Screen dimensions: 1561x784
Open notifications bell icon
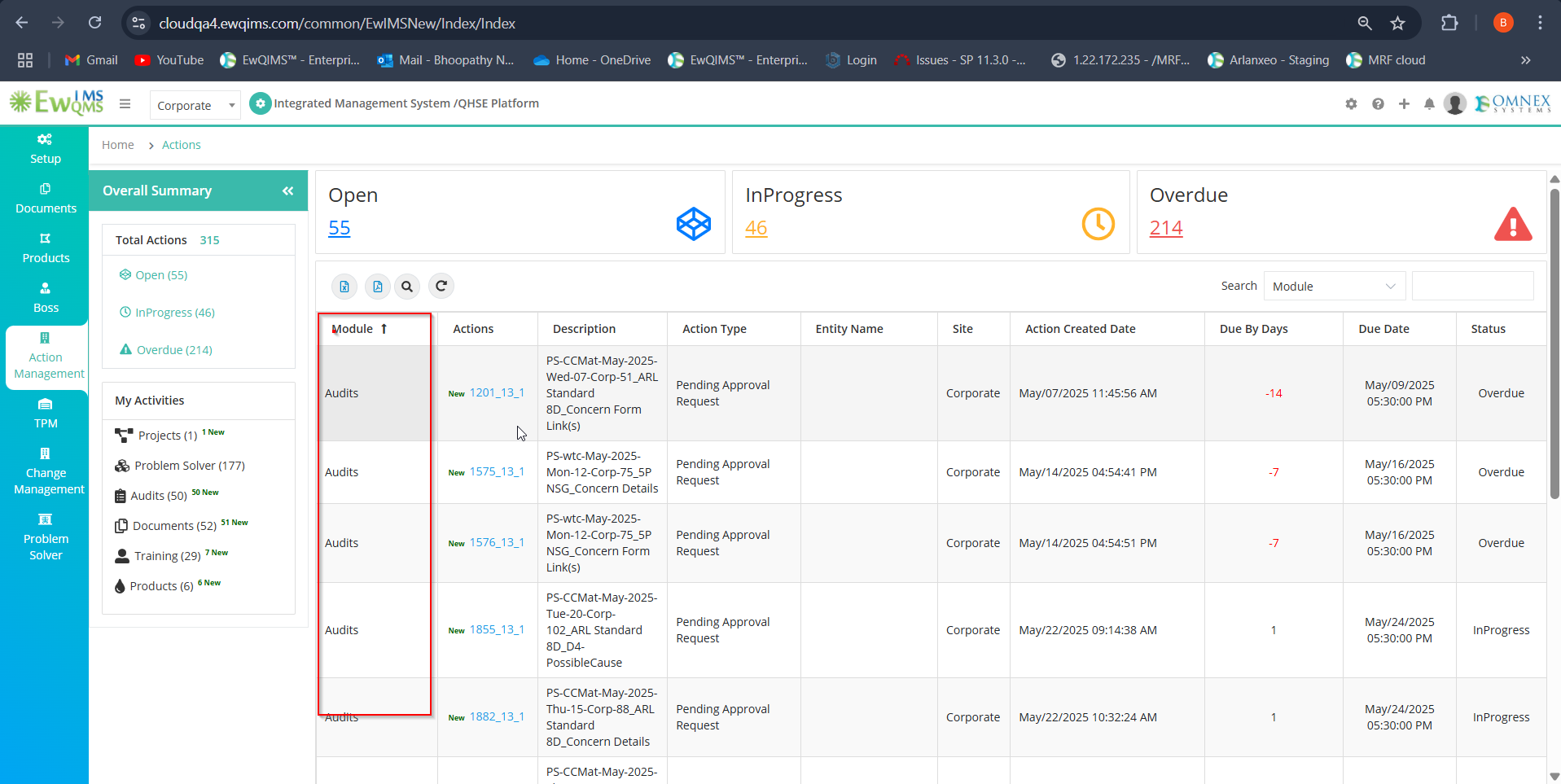click(1429, 104)
